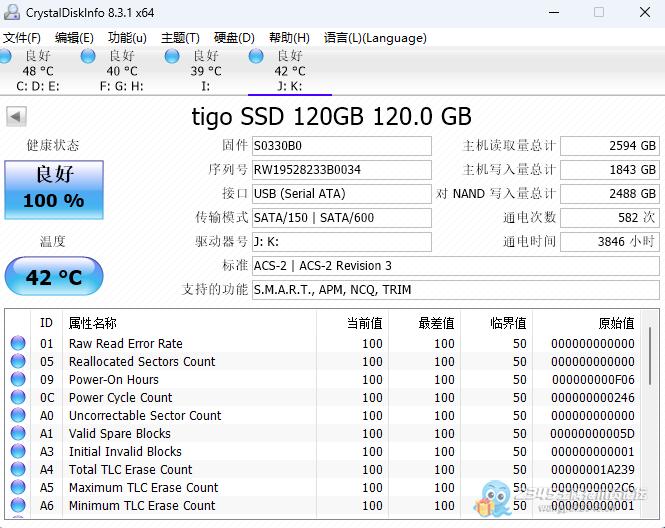Screen dimensions: 665x528
Task: Select the status orb for drive J: K:
Action: (x=256, y=56)
